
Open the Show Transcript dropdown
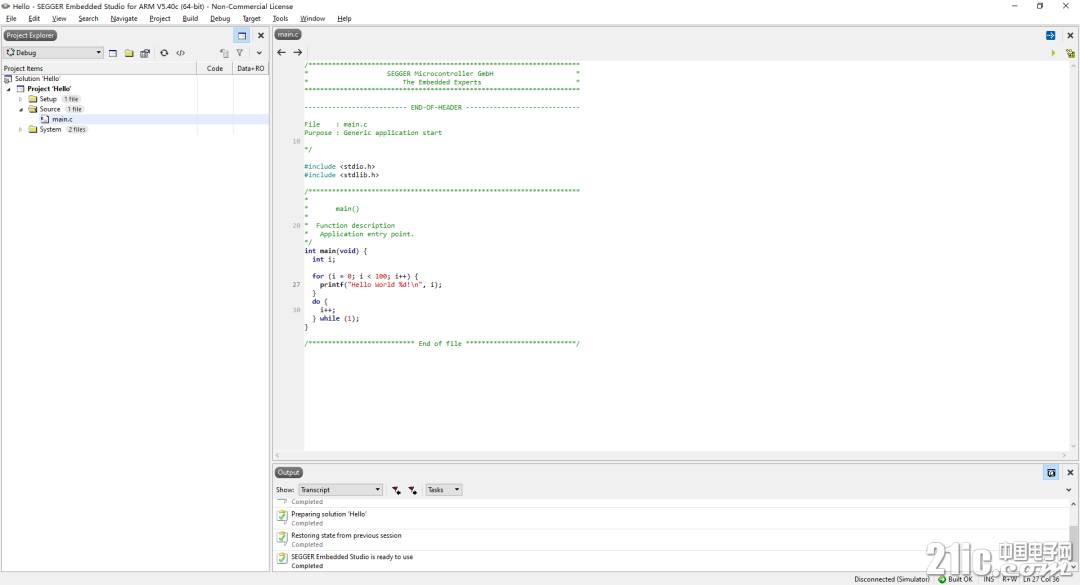(340, 490)
